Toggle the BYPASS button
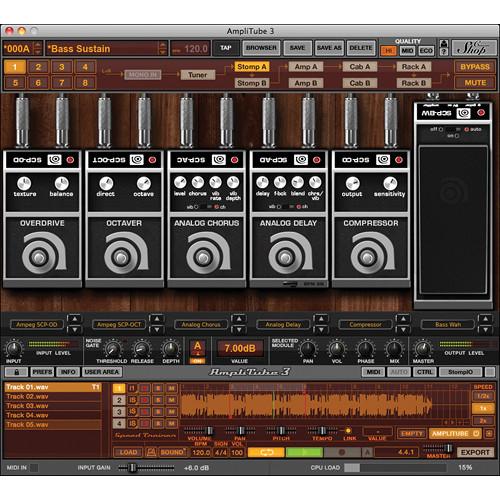500x500 pixels. 475,67
